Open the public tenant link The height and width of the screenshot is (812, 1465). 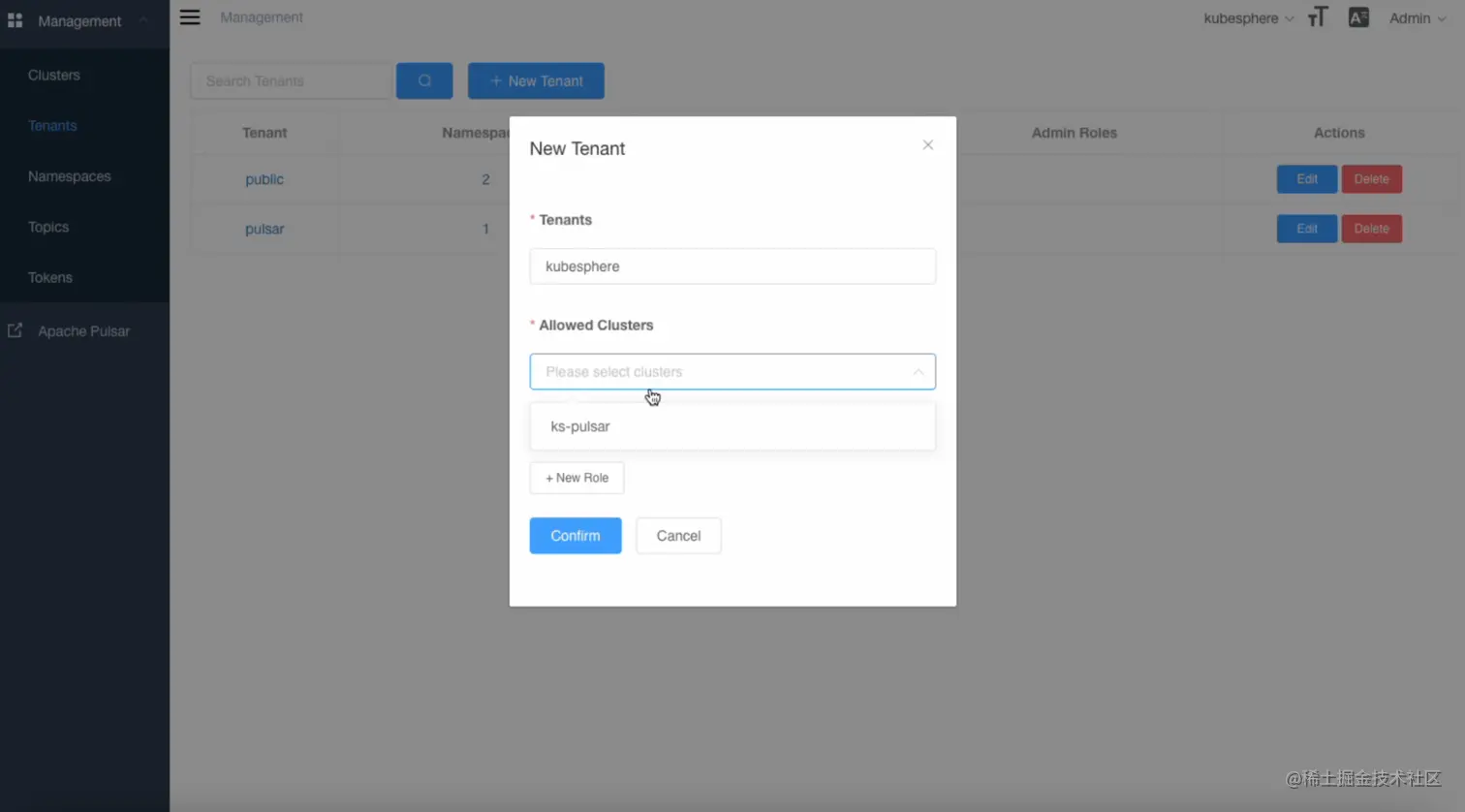[x=265, y=179]
